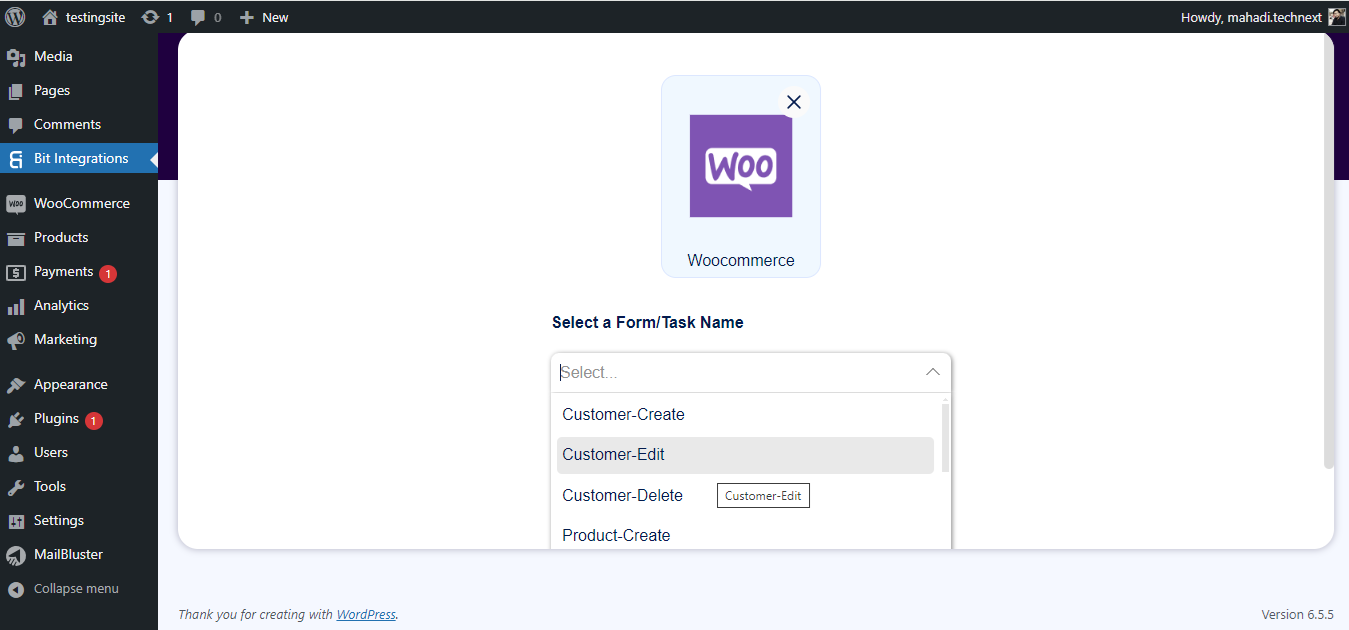Click the dropdown list's scrollbar thumb
Image resolution: width=1349 pixels, height=630 pixels.
(945, 438)
